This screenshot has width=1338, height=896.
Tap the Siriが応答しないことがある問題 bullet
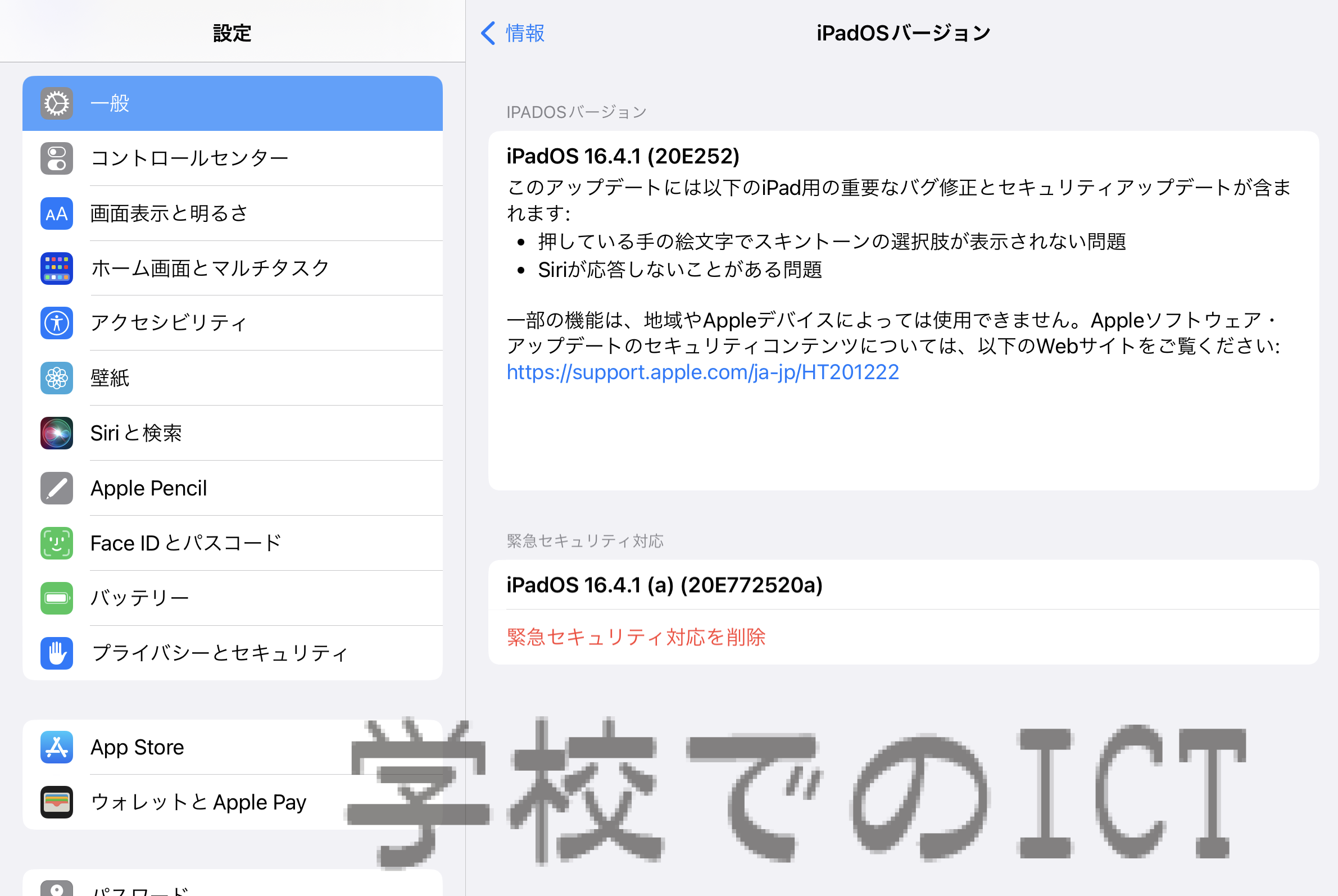pyautogui.click(x=680, y=270)
